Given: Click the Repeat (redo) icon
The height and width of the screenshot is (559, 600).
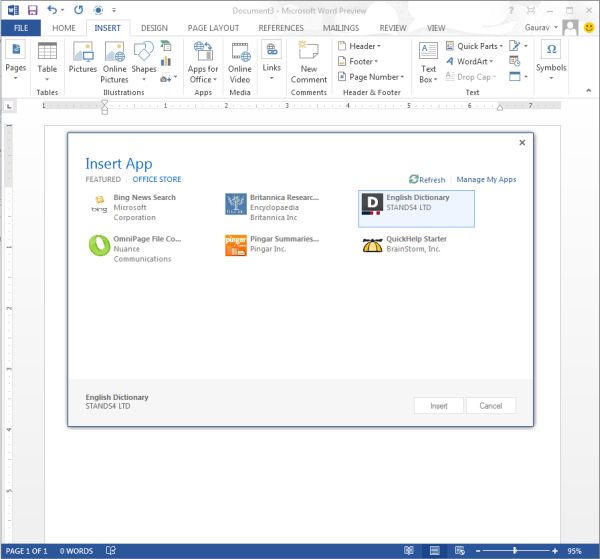Looking at the screenshot, I should [x=78, y=10].
